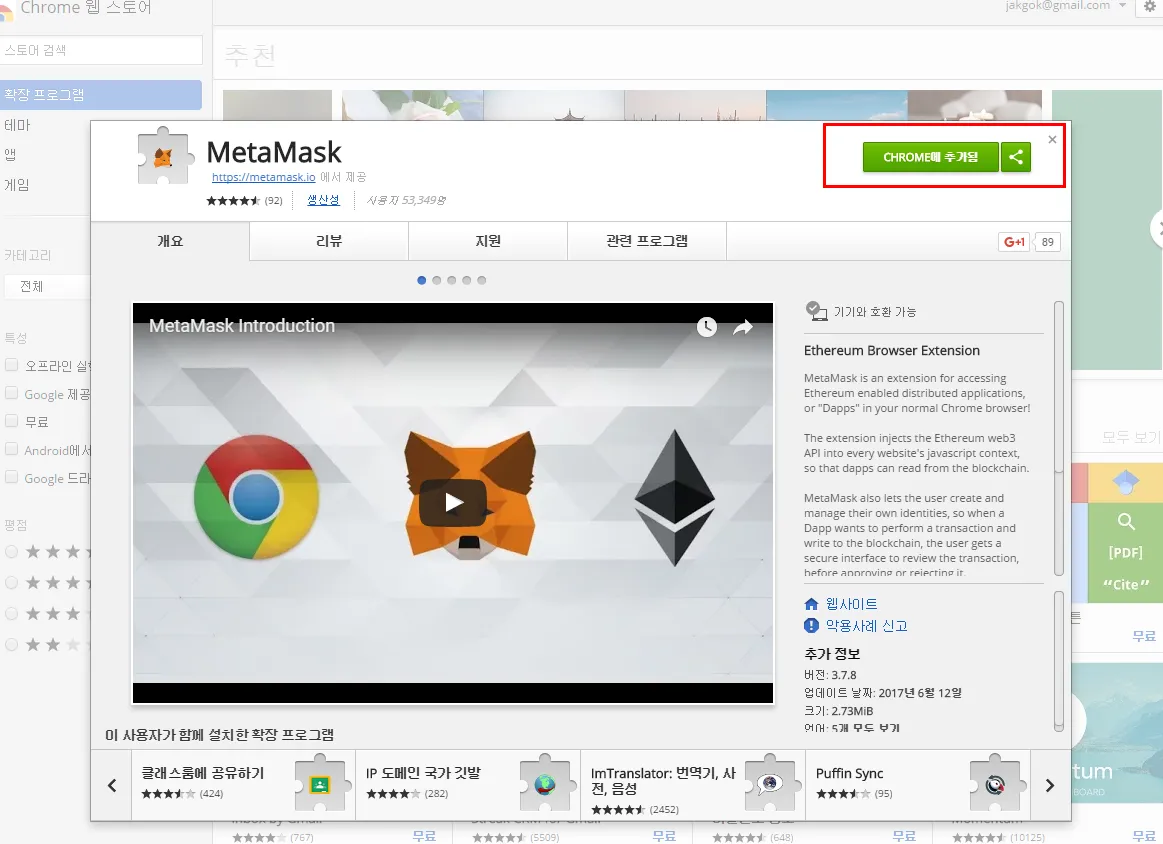The width and height of the screenshot is (1163, 844).
Task: Open the https://metamask.io link
Action: (263, 177)
